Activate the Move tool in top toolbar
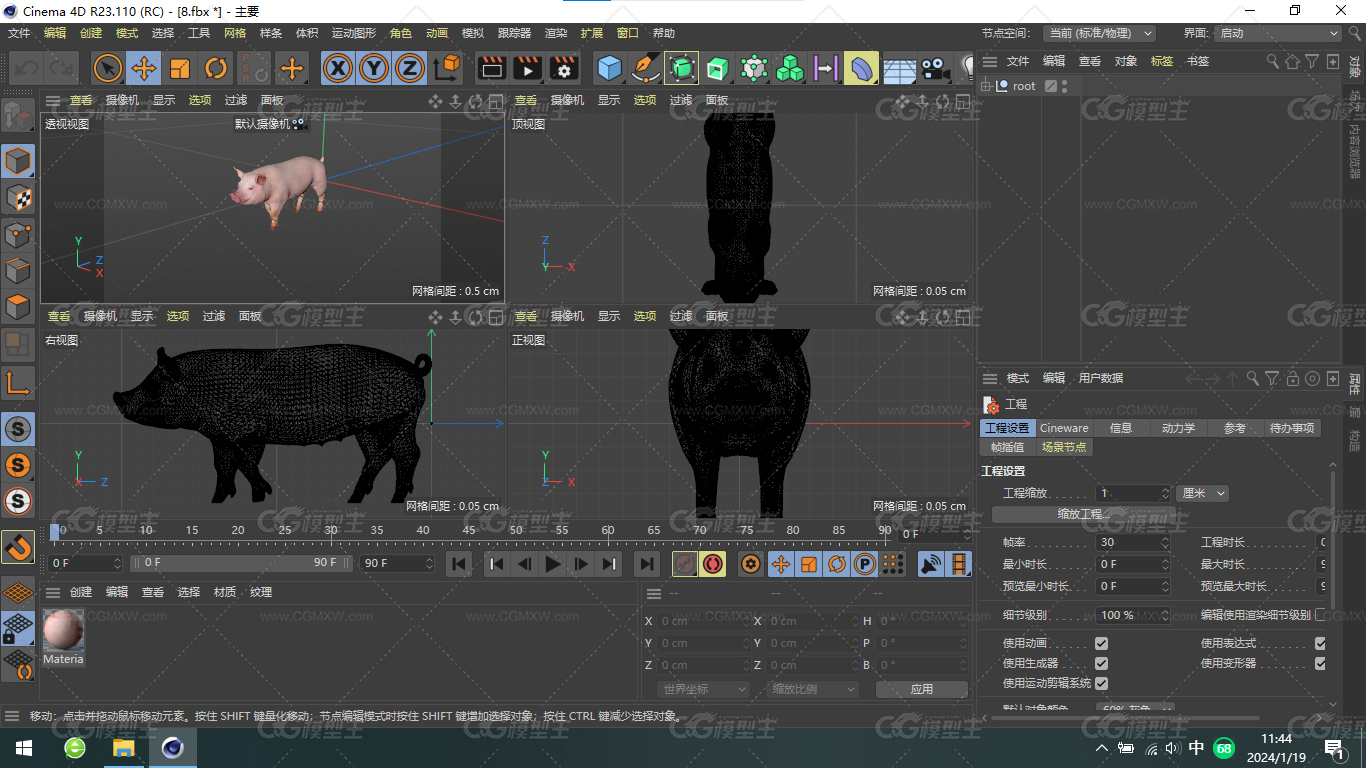The height and width of the screenshot is (768, 1366). 144,68
